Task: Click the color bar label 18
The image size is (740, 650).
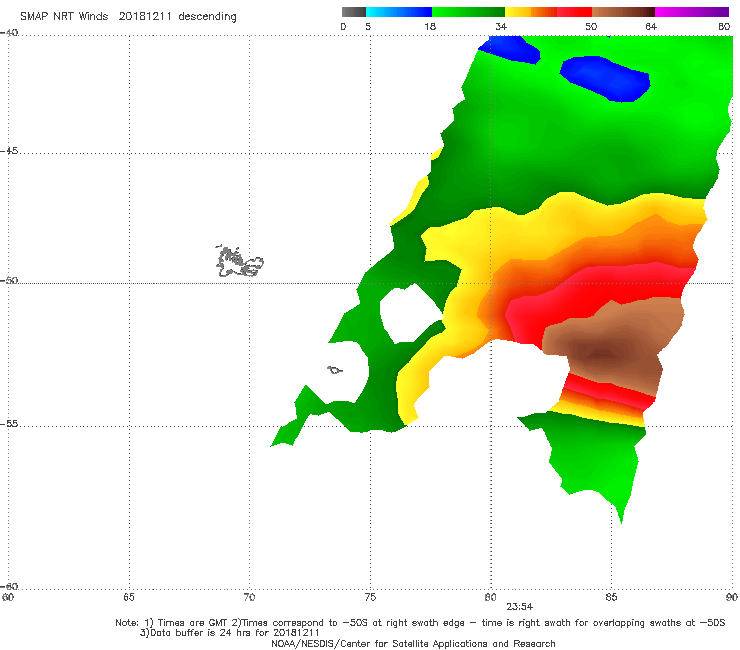Action: pos(430,26)
